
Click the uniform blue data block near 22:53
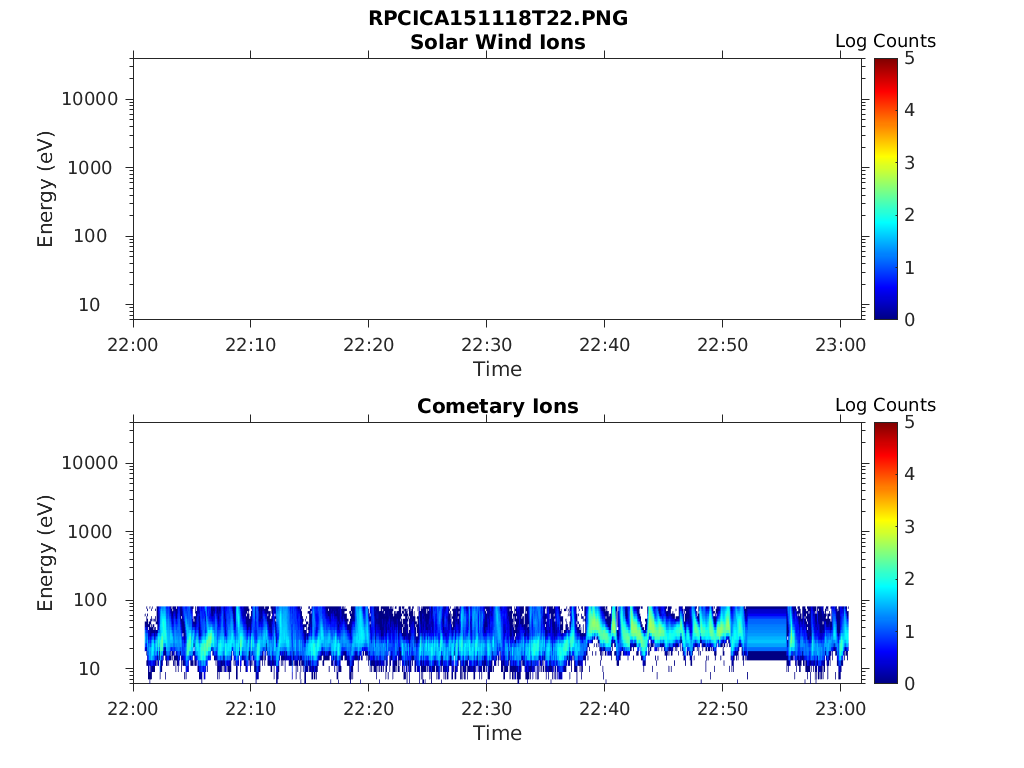point(766,633)
